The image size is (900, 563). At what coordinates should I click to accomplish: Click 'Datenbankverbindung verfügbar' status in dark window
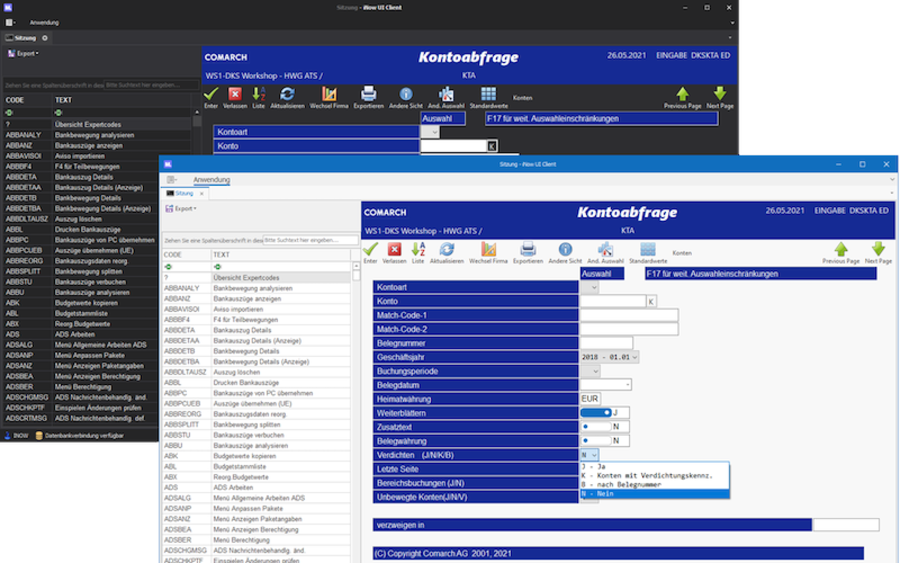click(x=80, y=436)
